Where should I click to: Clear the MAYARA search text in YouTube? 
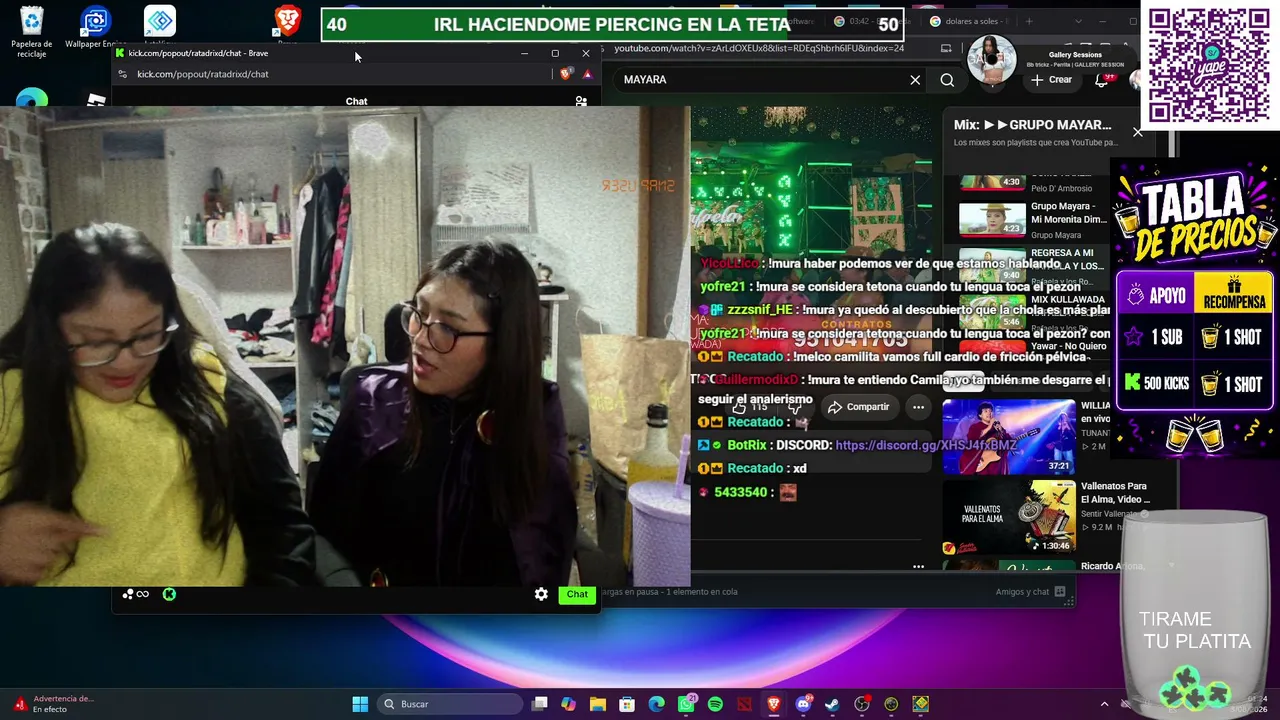pos(915,80)
